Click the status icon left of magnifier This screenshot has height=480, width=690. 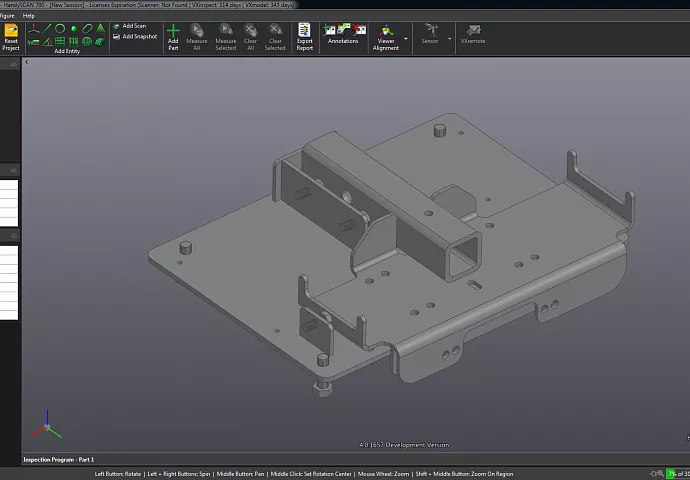point(653,474)
